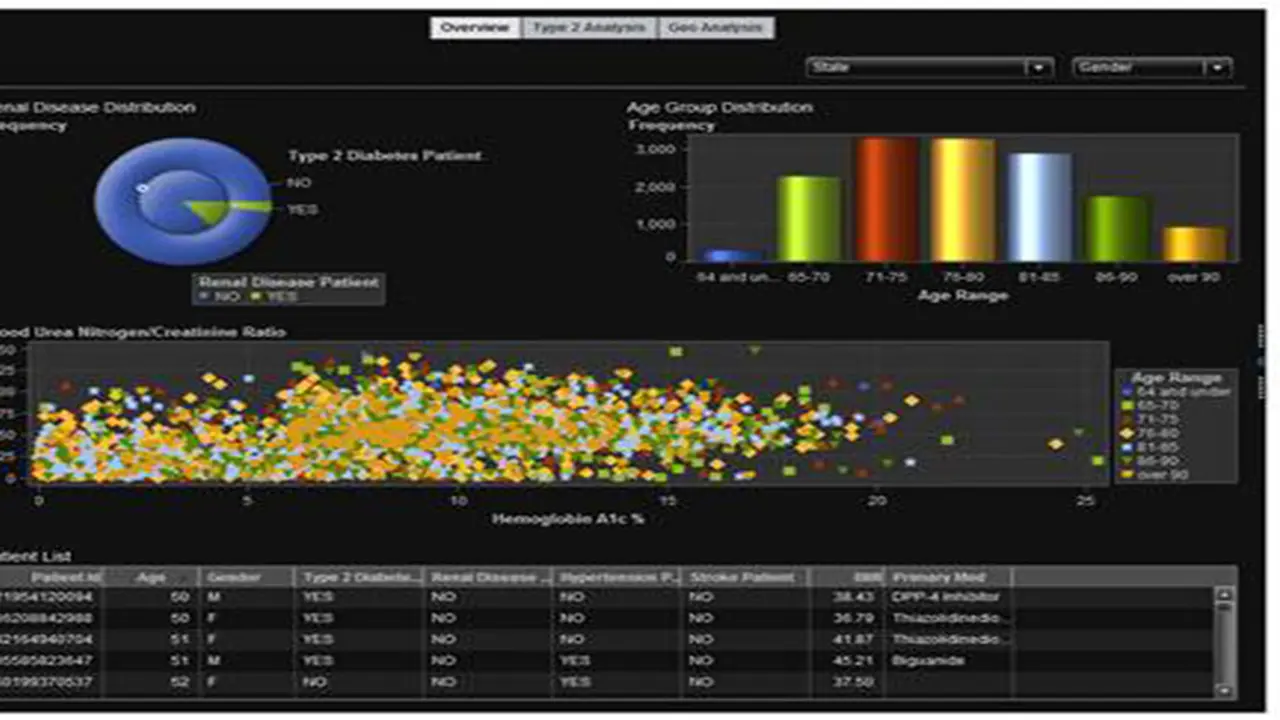1280x720 pixels.
Task: Click the 64 and under legend marker
Action: coord(1128,392)
